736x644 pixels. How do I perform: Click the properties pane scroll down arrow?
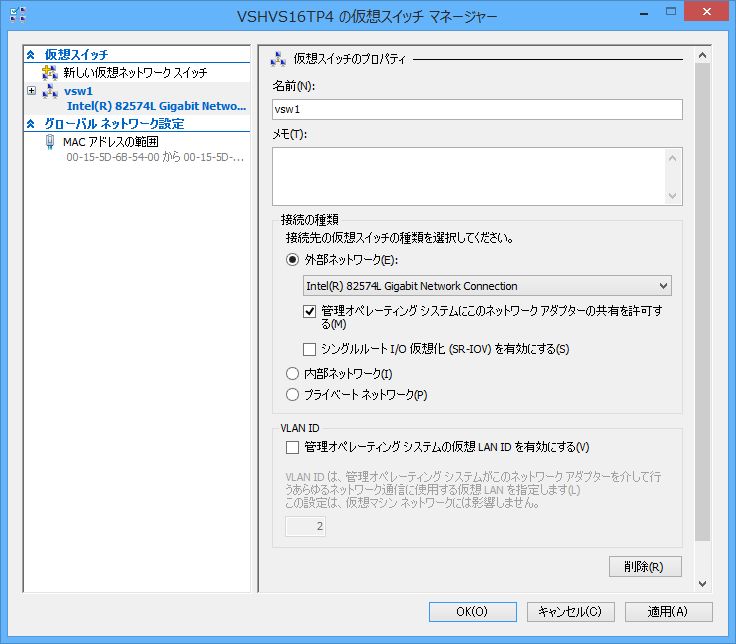point(702,583)
